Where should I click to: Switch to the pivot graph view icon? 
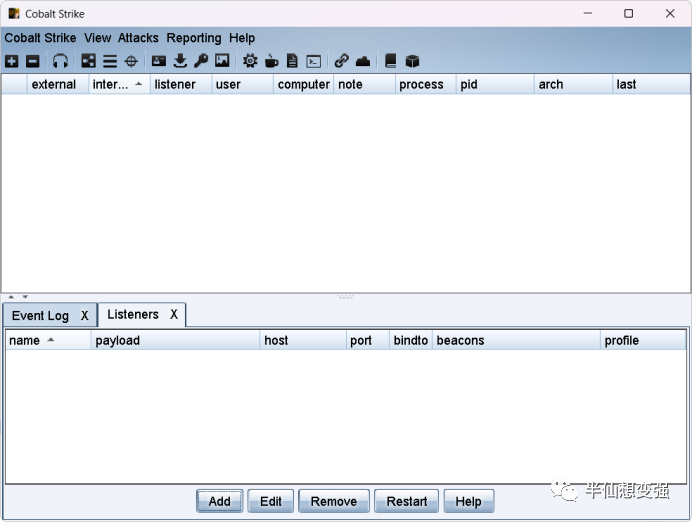[x=88, y=61]
